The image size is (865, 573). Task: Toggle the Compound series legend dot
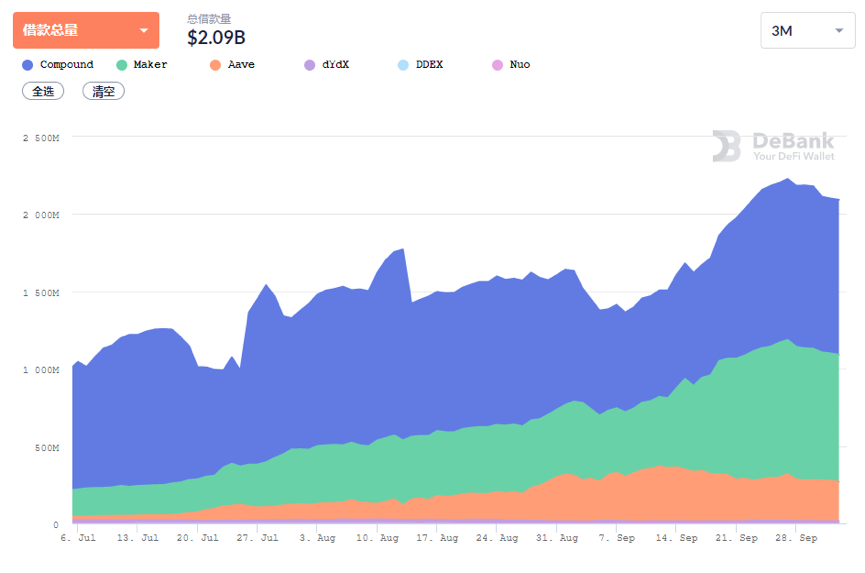click(x=28, y=65)
